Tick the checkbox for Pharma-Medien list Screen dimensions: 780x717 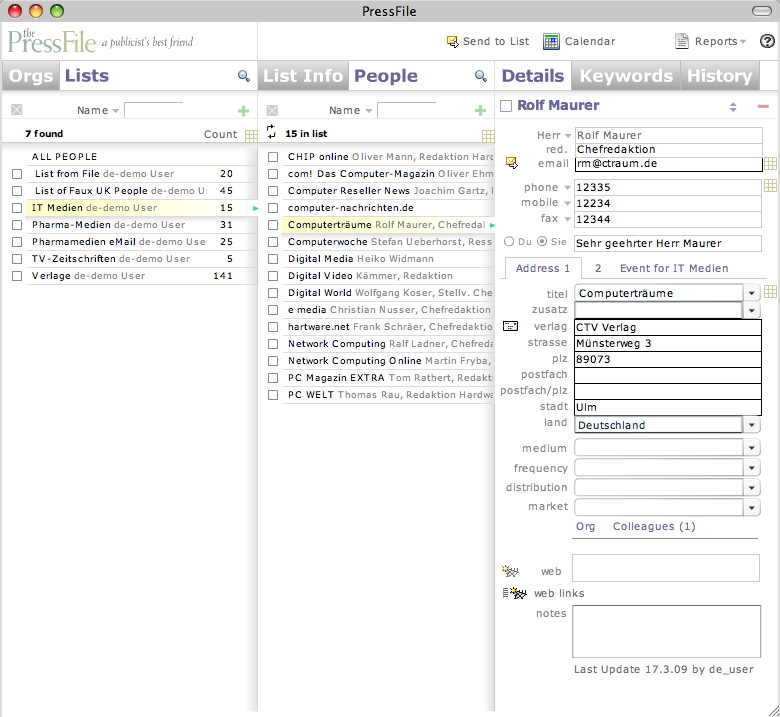tap(16, 225)
